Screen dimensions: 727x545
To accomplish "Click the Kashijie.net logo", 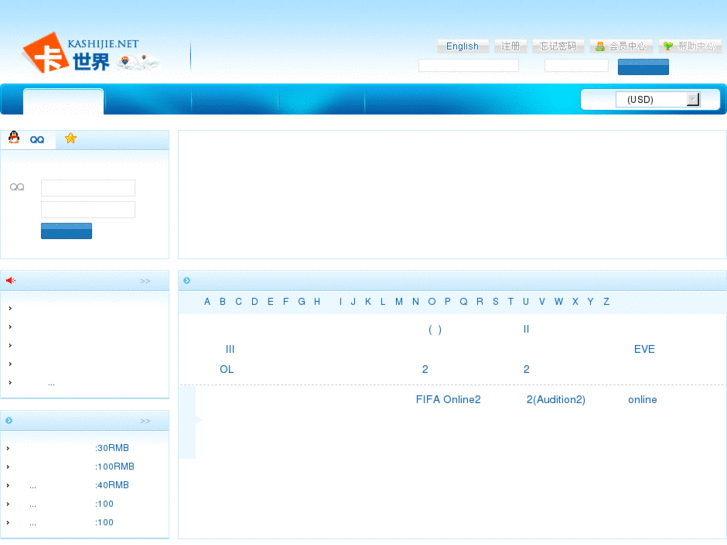I will click(90, 53).
